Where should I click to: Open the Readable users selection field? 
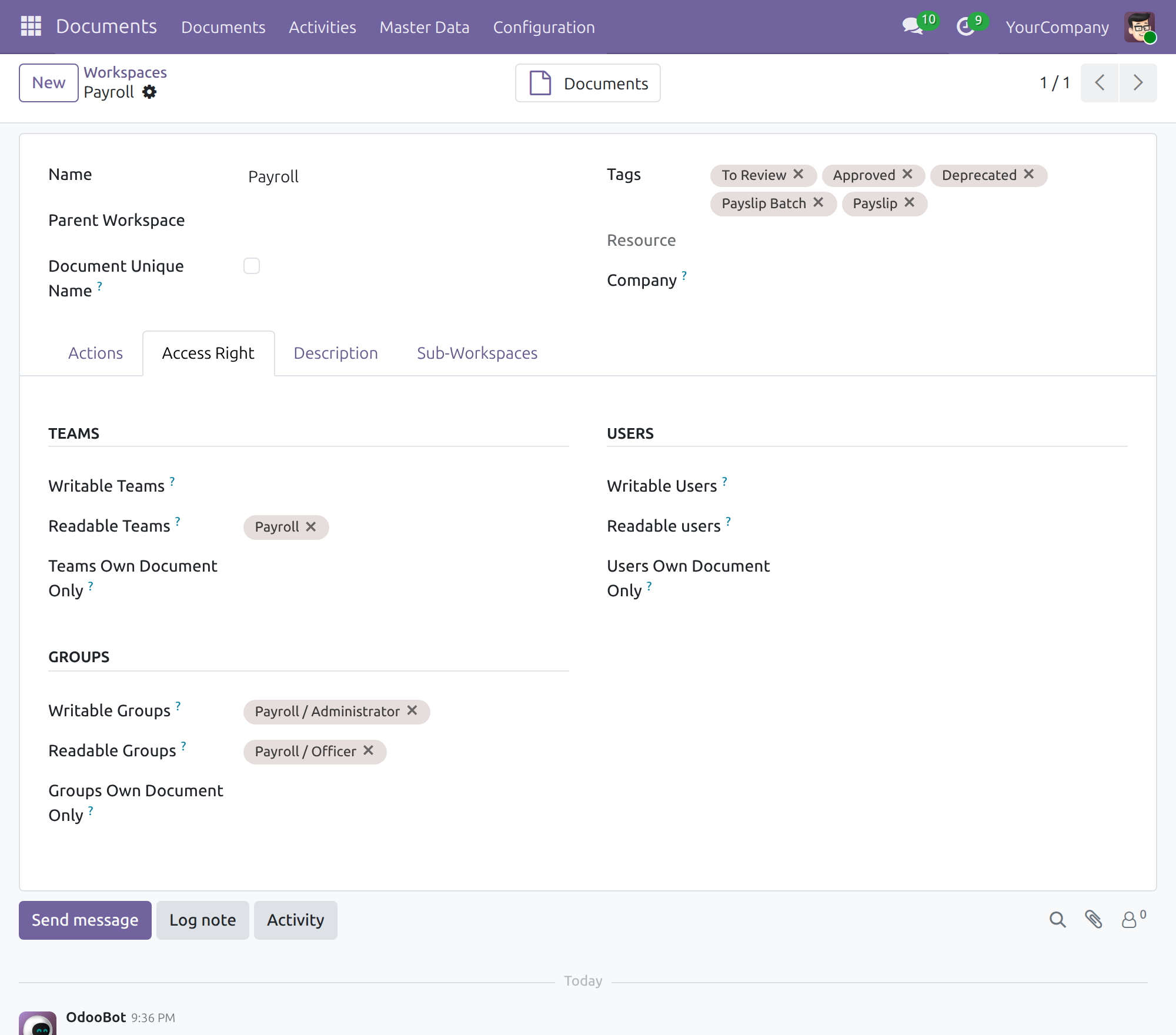pos(964,526)
